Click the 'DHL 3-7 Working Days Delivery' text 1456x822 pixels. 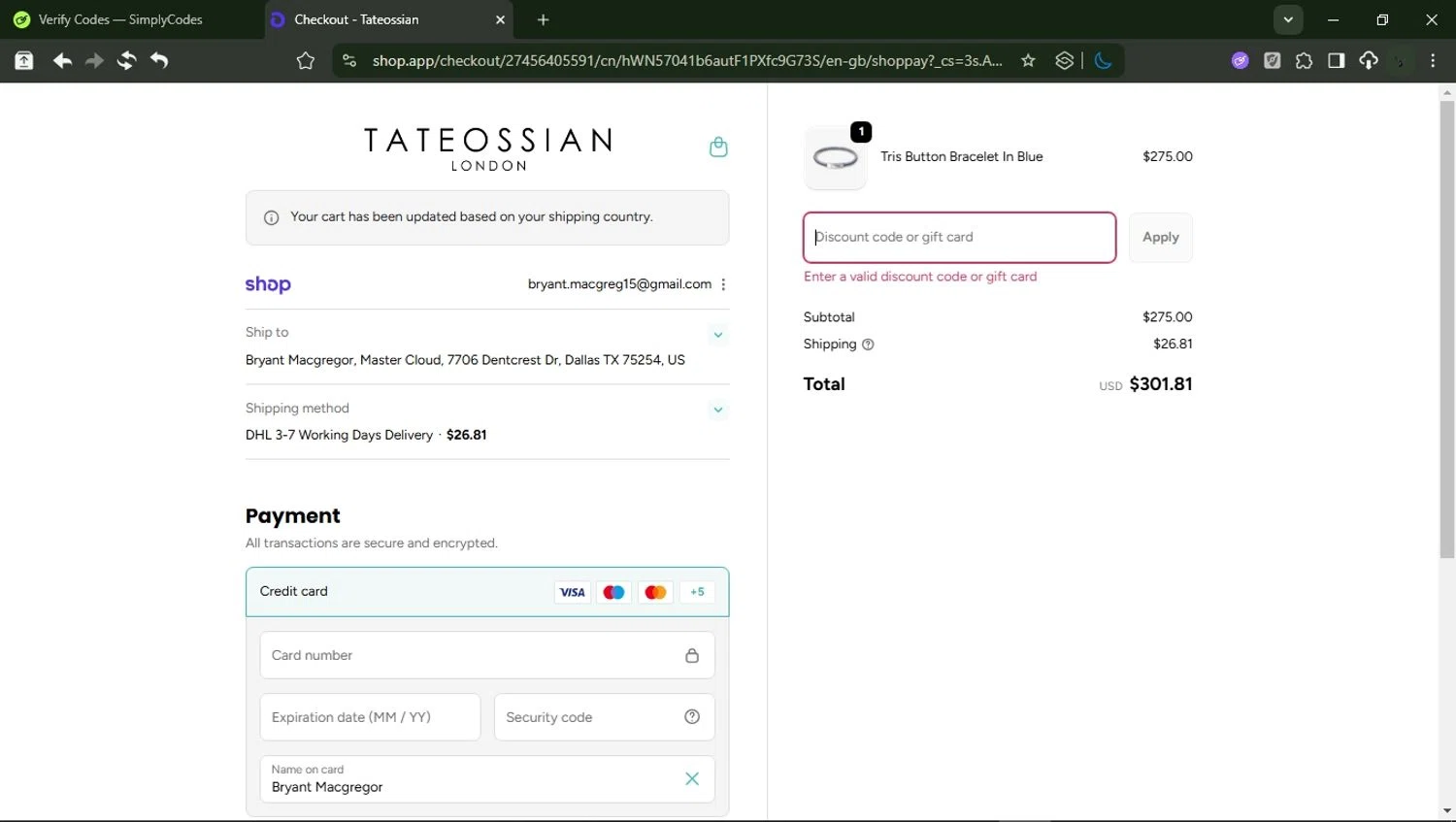coord(339,435)
